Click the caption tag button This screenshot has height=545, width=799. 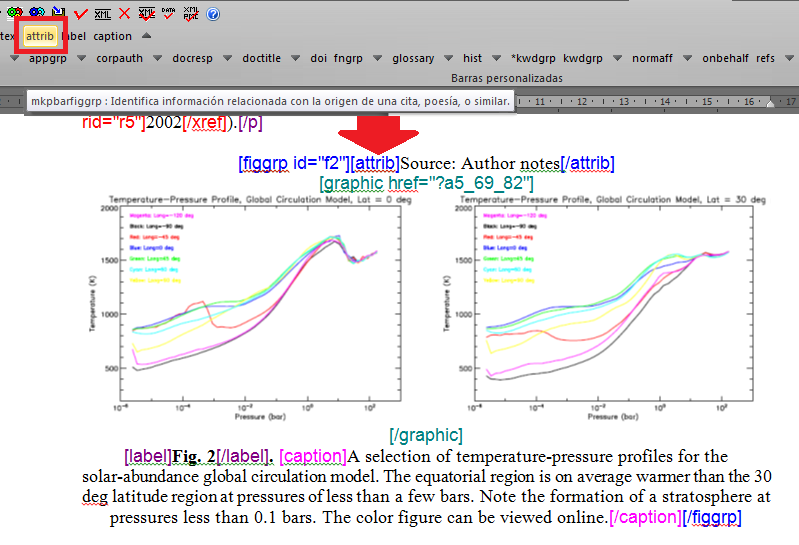pos(112,36)
